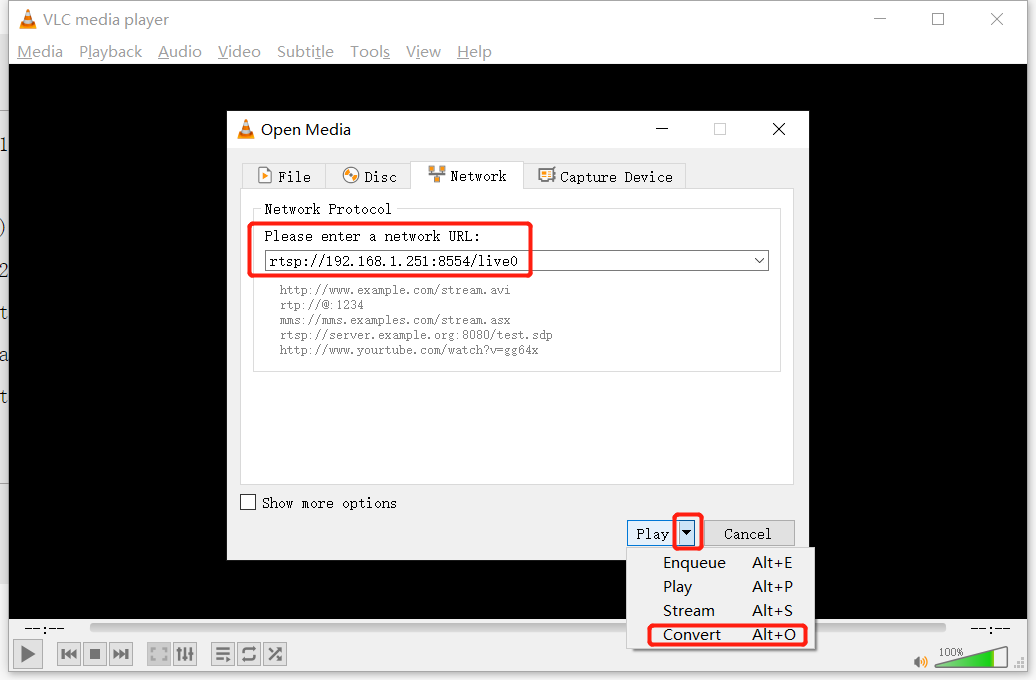The height and width of the screenshot is (680, 1036).
Task: Enable Show more options checkbox
Action: point(248,502)
